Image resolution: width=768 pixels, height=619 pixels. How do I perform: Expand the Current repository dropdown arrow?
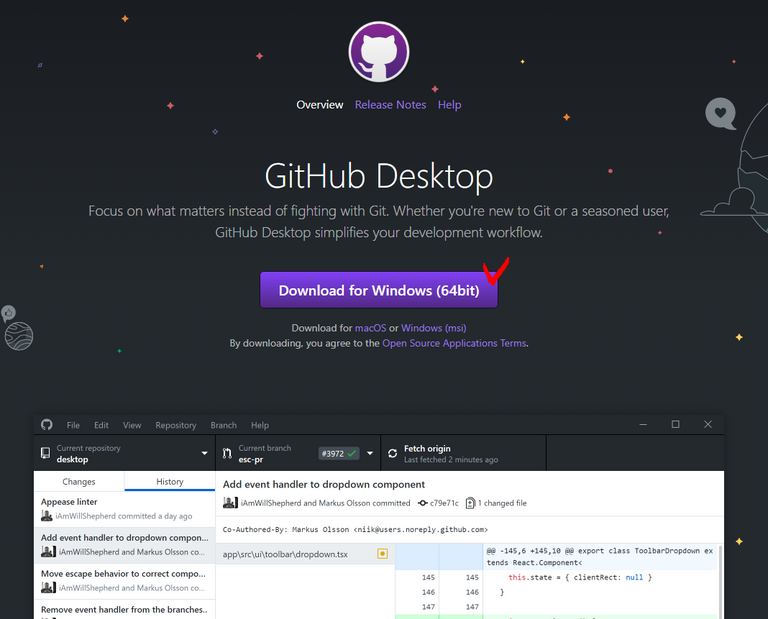pyautogui.click(x=204, y=453)
